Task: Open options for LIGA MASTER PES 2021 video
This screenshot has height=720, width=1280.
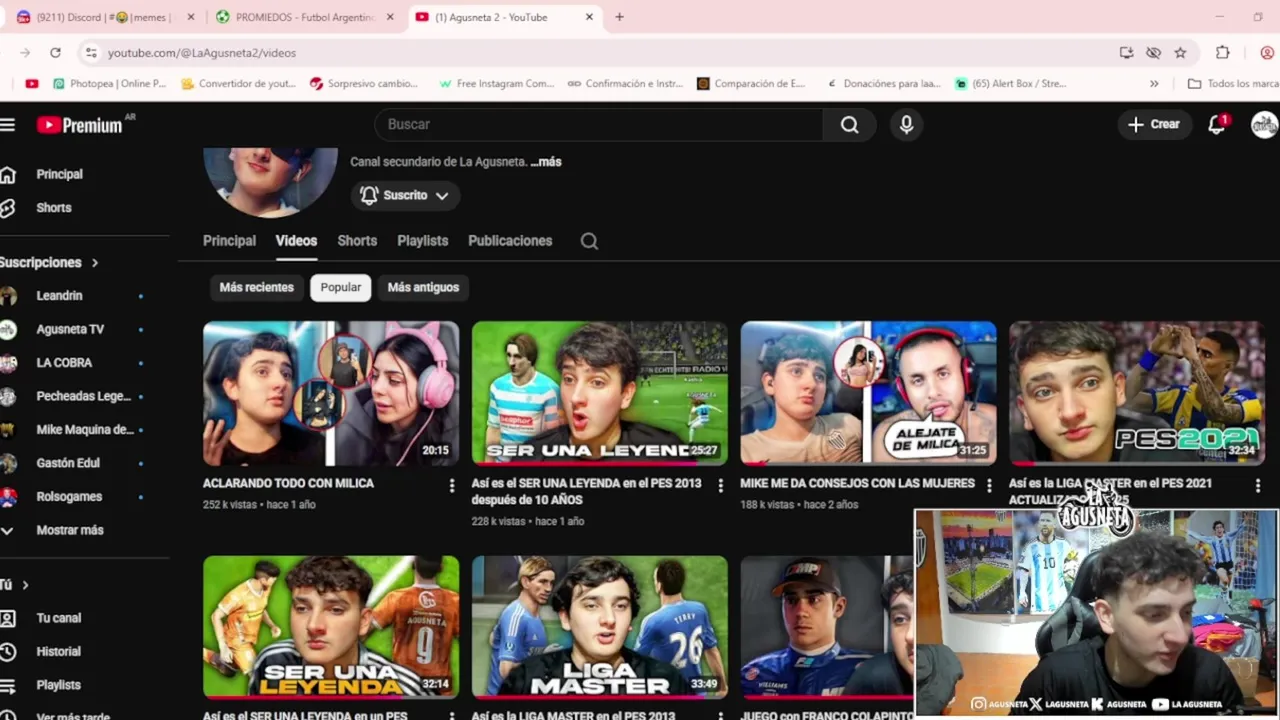Action: pyautogui.click(x=1258, y=485)
